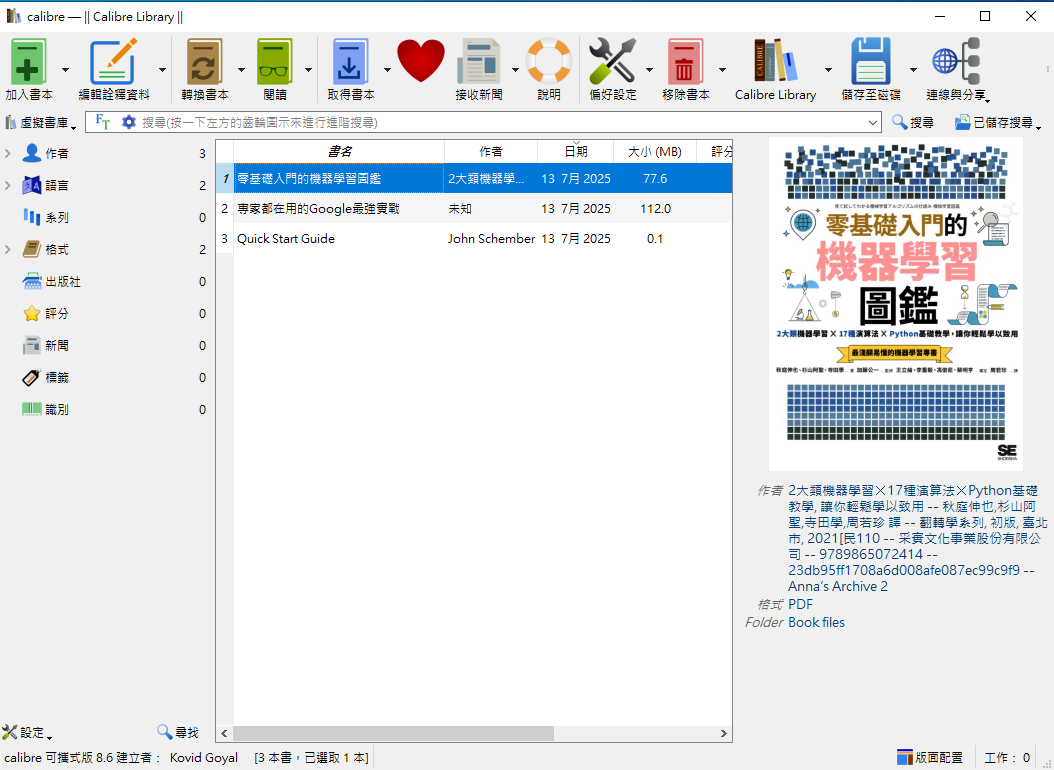Click the horizontal scrollbar thumb
This screenshot has height=770, width=1054.
pyautogui.click(x=393, y=733)
